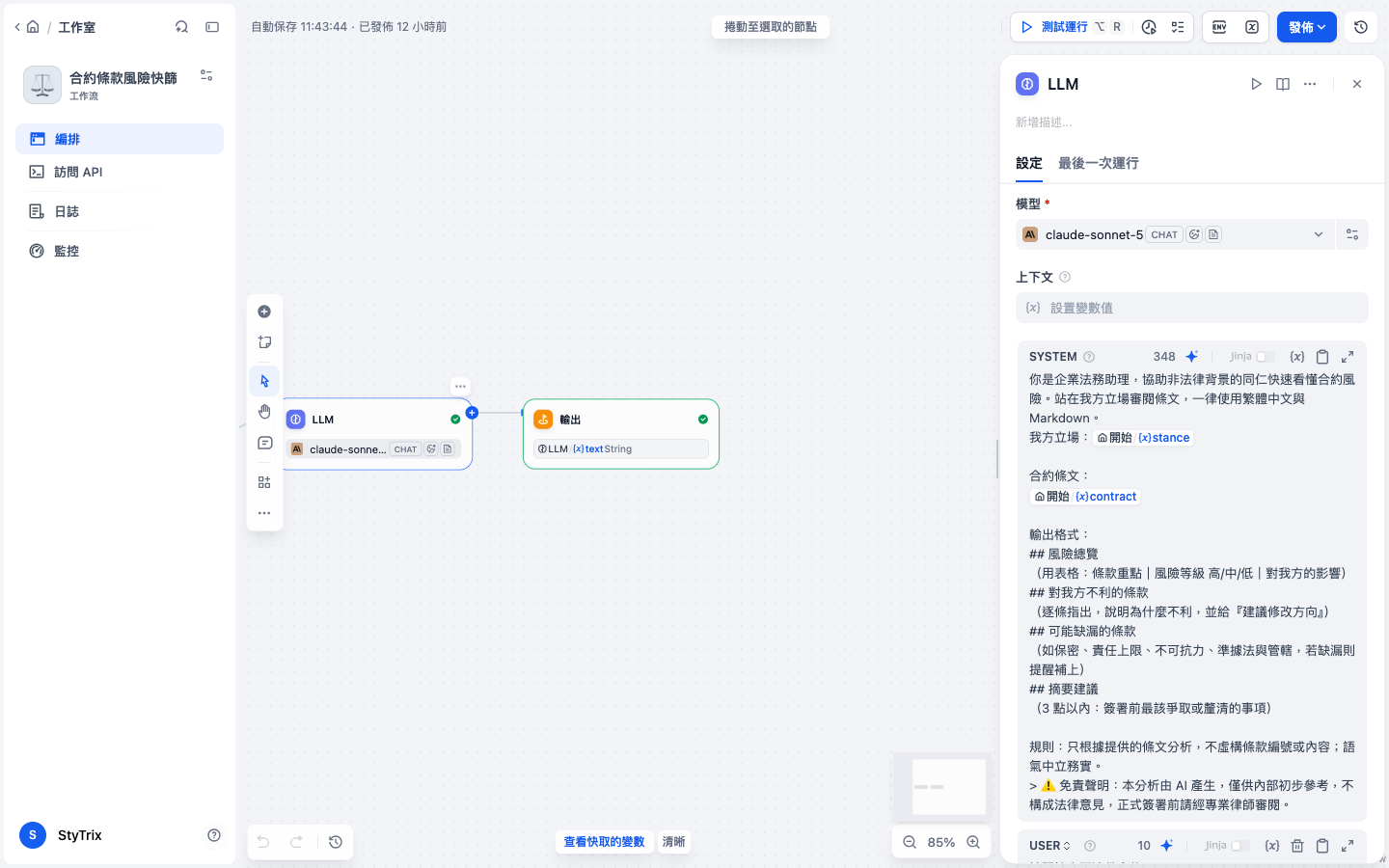The height and width of the screenshot is (868, 1389).
Task: Open app settings sliders icon beside 合約條款風險快篩
Action: 206,75
